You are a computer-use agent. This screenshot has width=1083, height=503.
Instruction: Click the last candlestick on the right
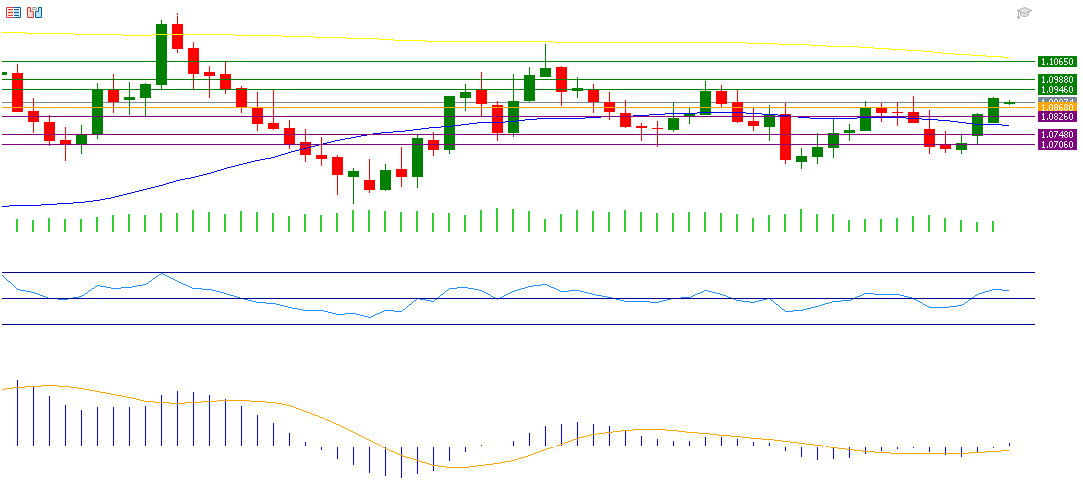pos(1010,102)
